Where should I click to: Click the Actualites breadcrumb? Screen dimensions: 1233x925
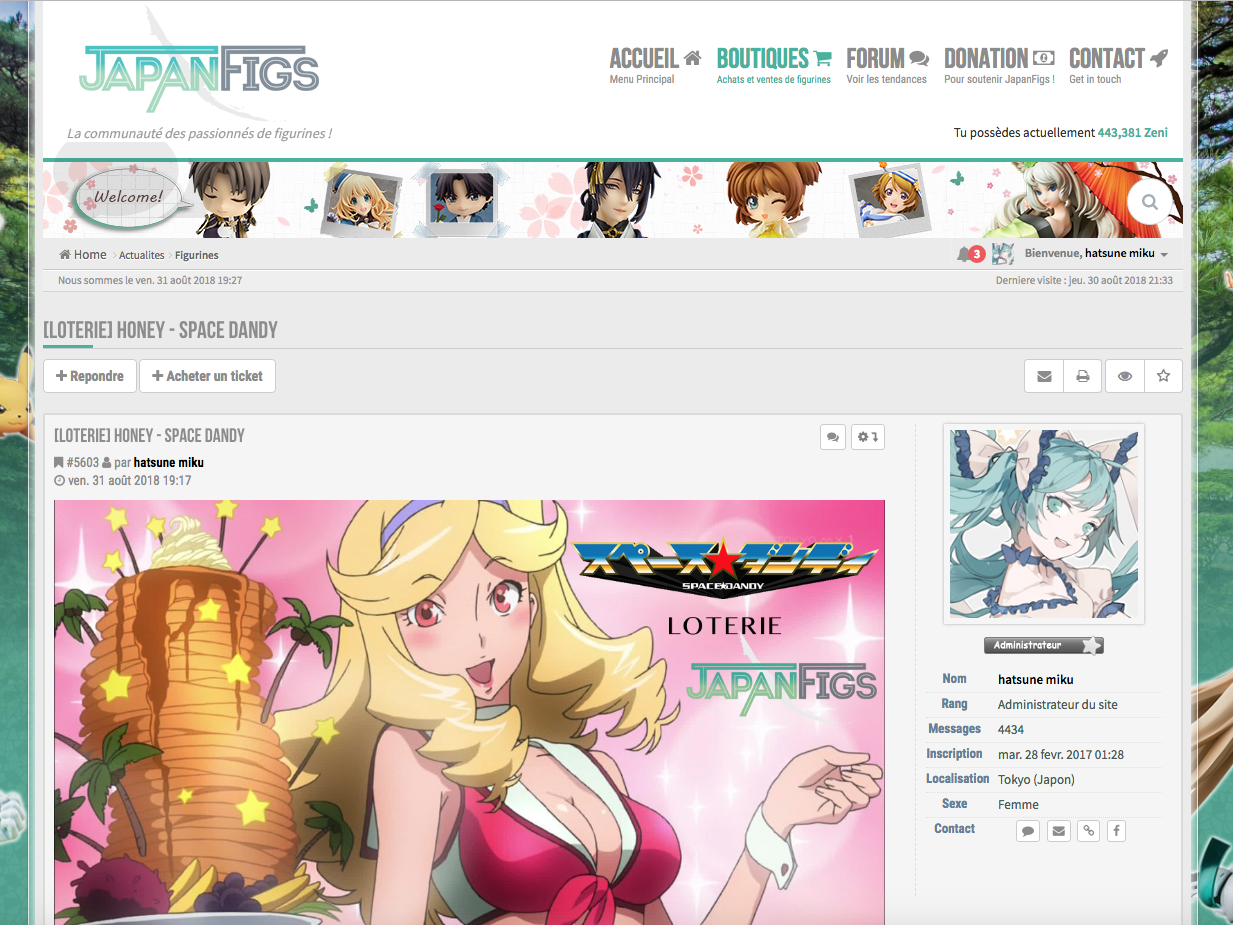click(141, 256)
